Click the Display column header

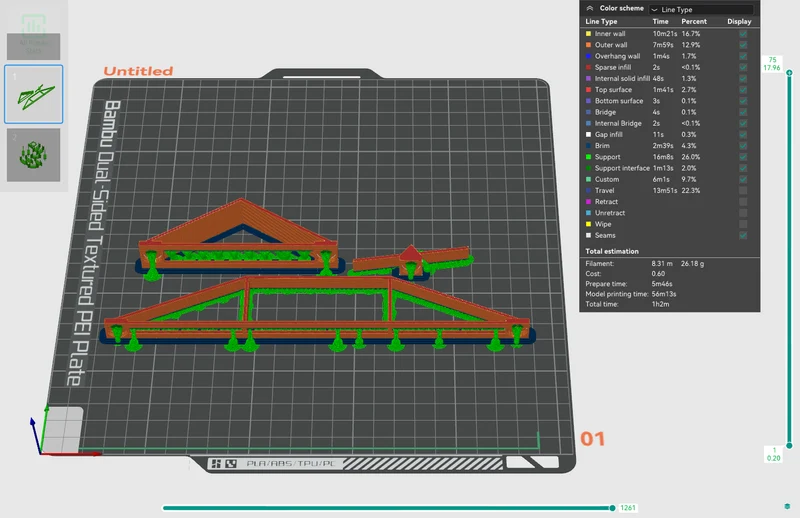pos(739,21)
